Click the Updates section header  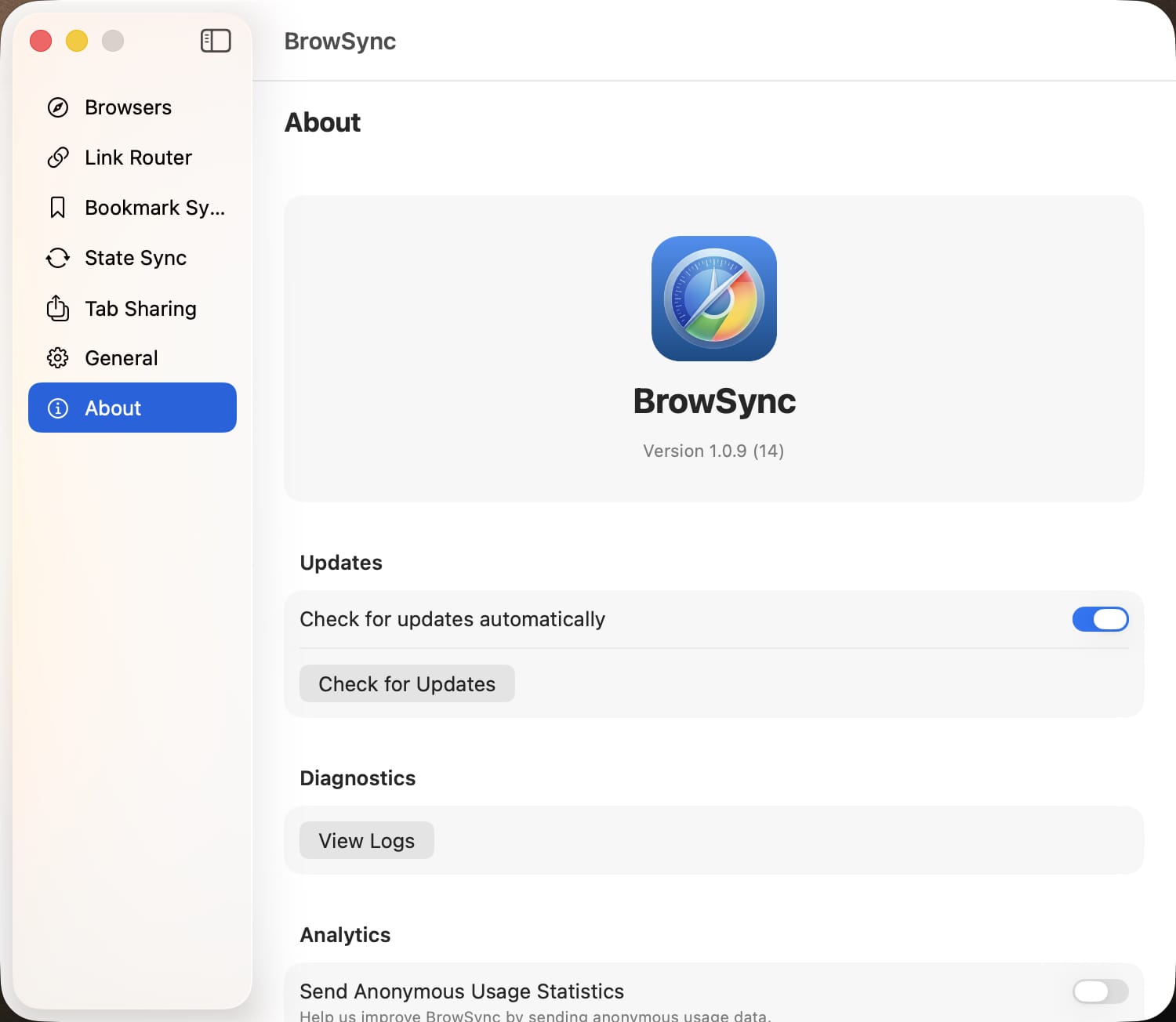pos(341,563)
